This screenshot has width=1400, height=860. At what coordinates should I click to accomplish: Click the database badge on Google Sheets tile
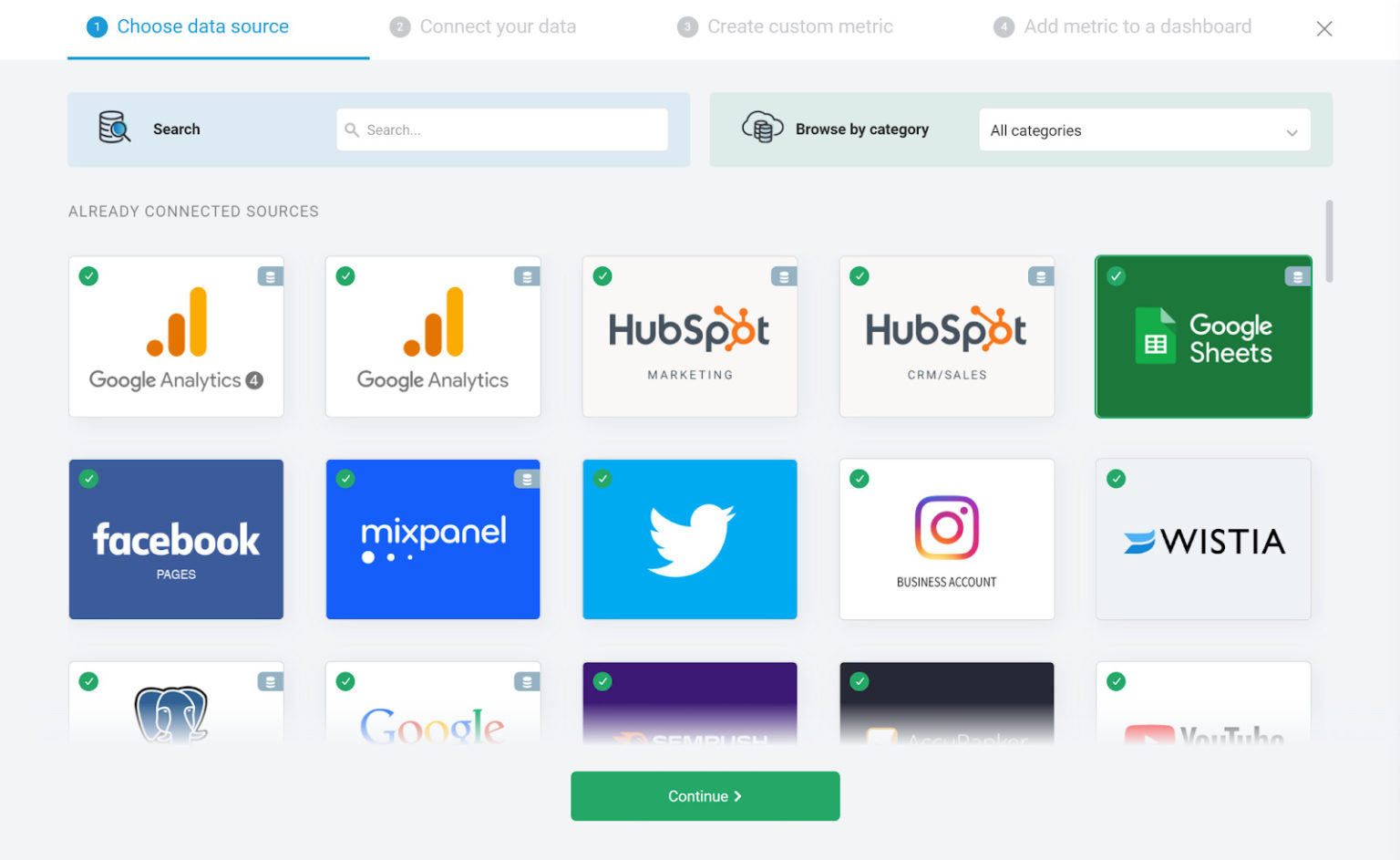1297,276
